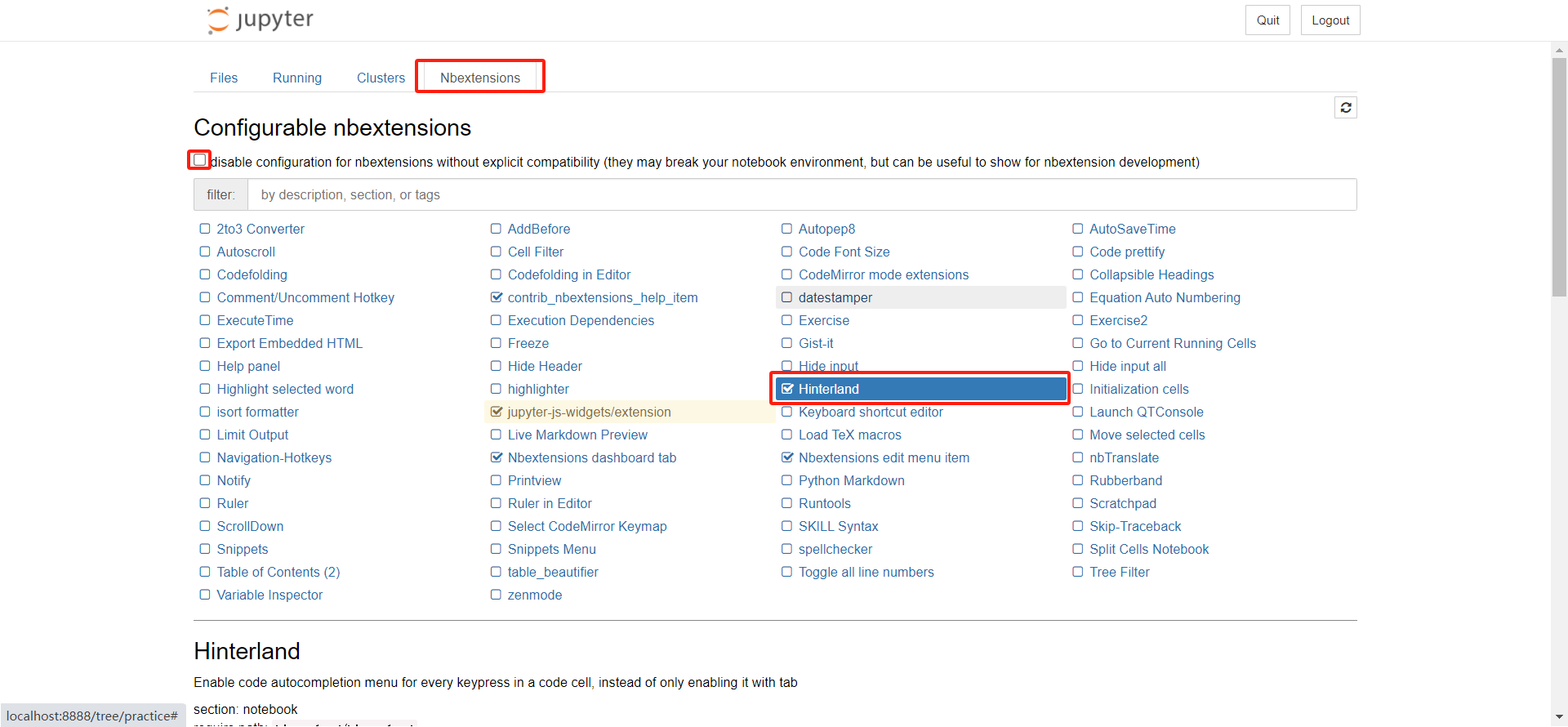
Task: Open the Select CodeMirror Keymap extension
Action: pos(587,526)
